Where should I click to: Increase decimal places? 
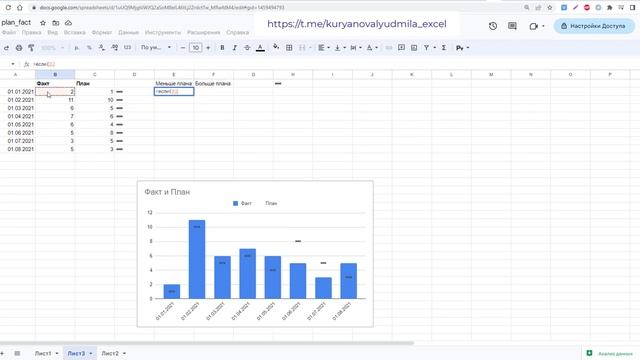tap(115, 48)
